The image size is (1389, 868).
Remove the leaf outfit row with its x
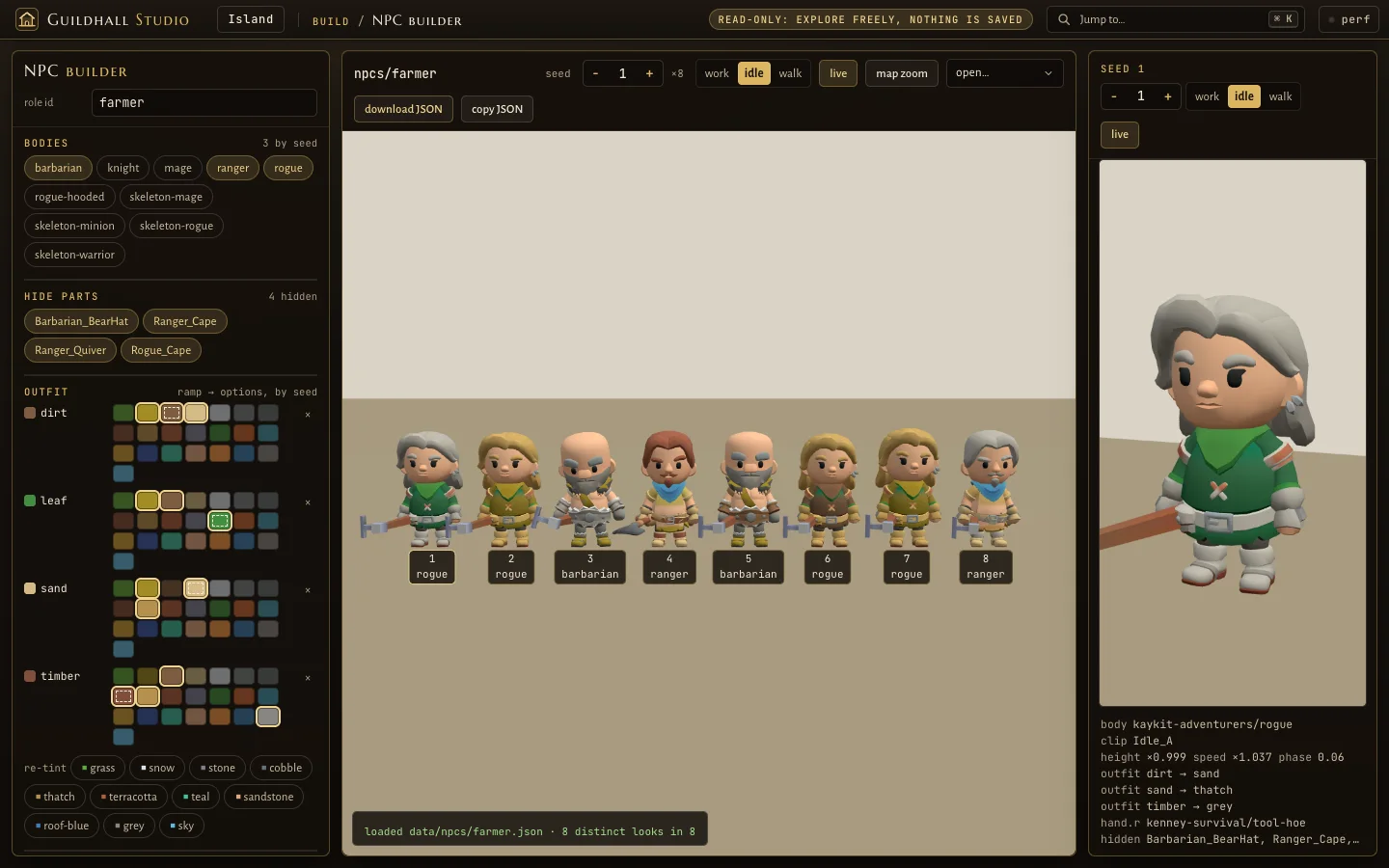coord(308,502)
